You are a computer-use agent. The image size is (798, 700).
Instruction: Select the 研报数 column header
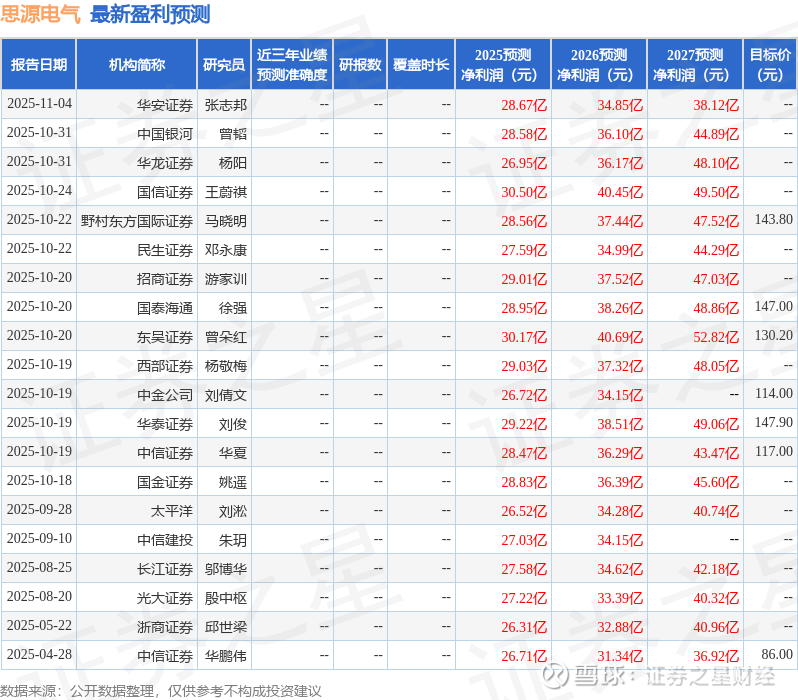coord(360,65)
